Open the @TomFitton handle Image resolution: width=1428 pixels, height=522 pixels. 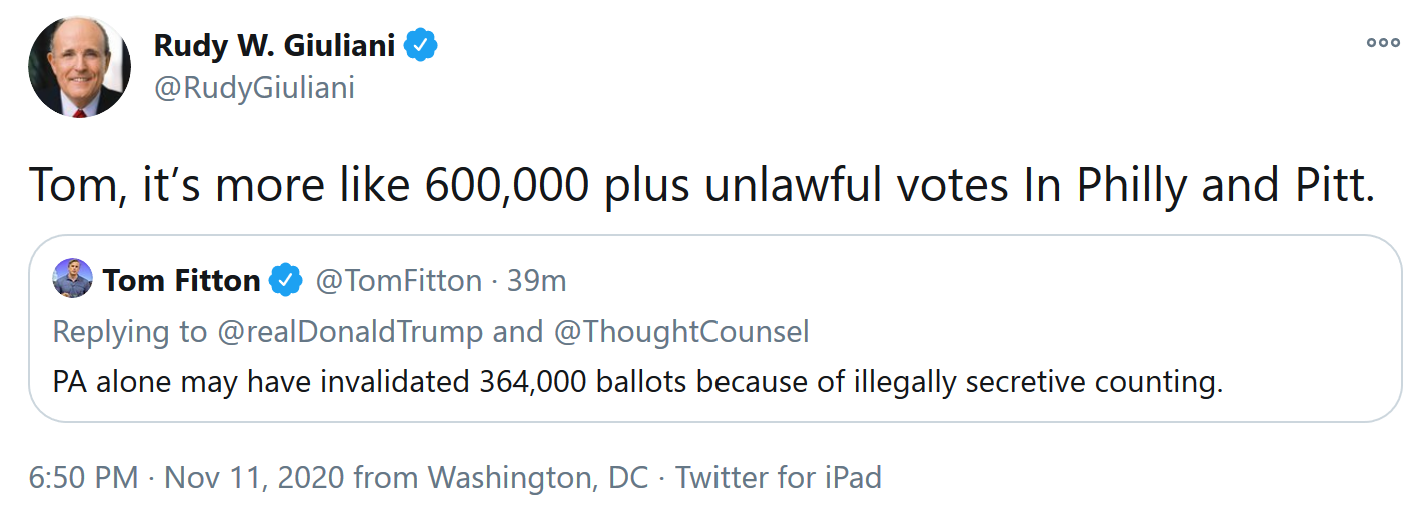click(x=398, y=281)
